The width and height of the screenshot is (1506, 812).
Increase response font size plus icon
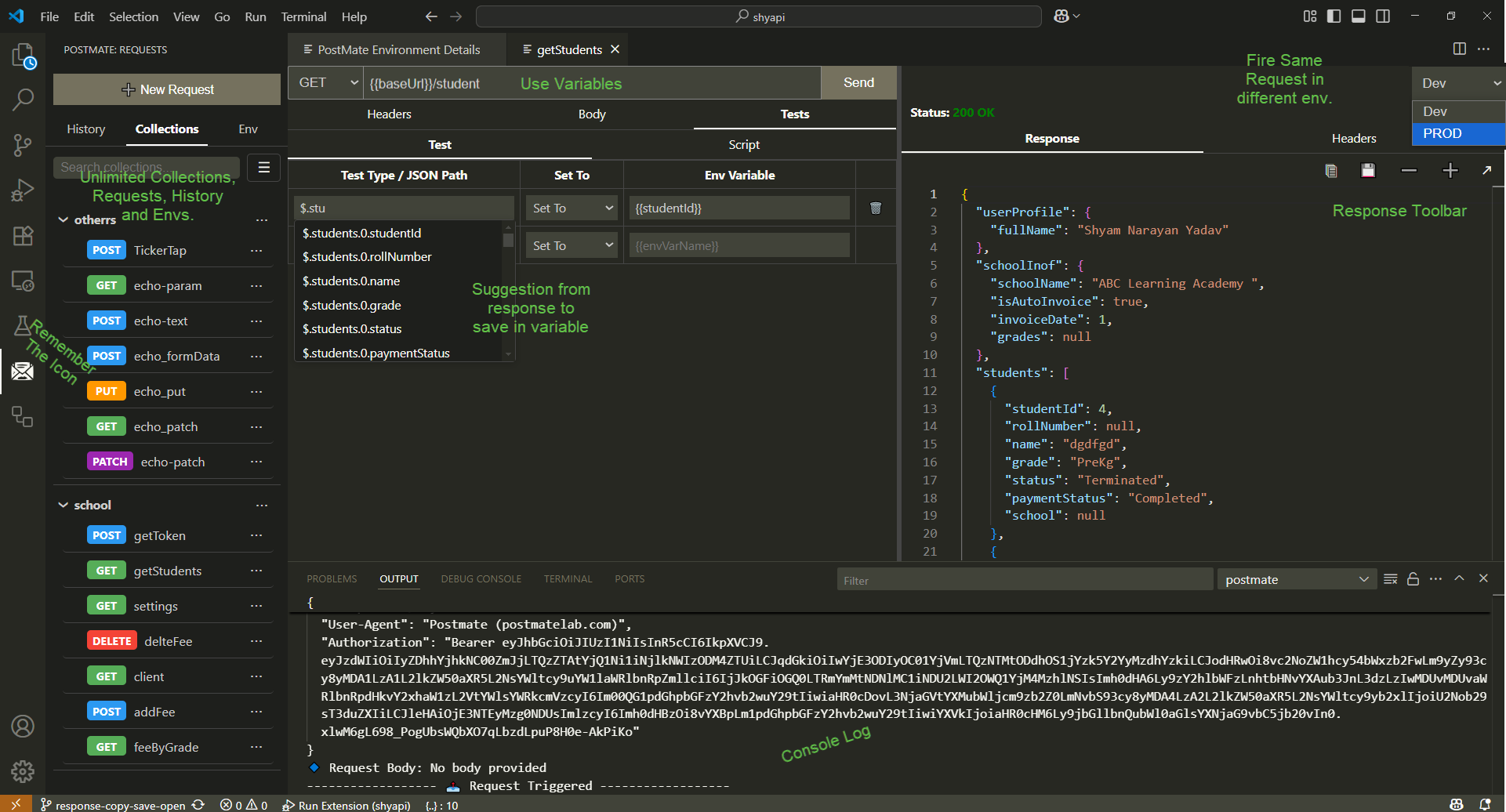click(x=1450, y=170)
